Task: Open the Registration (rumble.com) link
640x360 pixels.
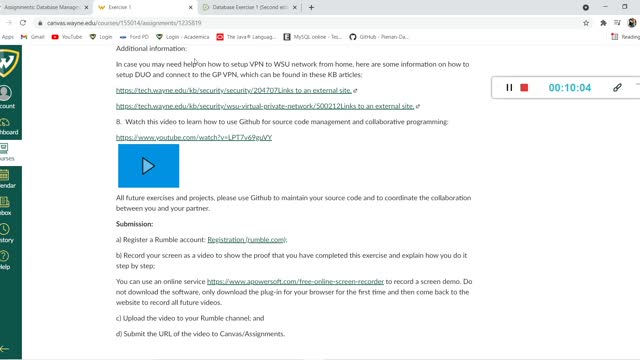Action: coord(247,240)
